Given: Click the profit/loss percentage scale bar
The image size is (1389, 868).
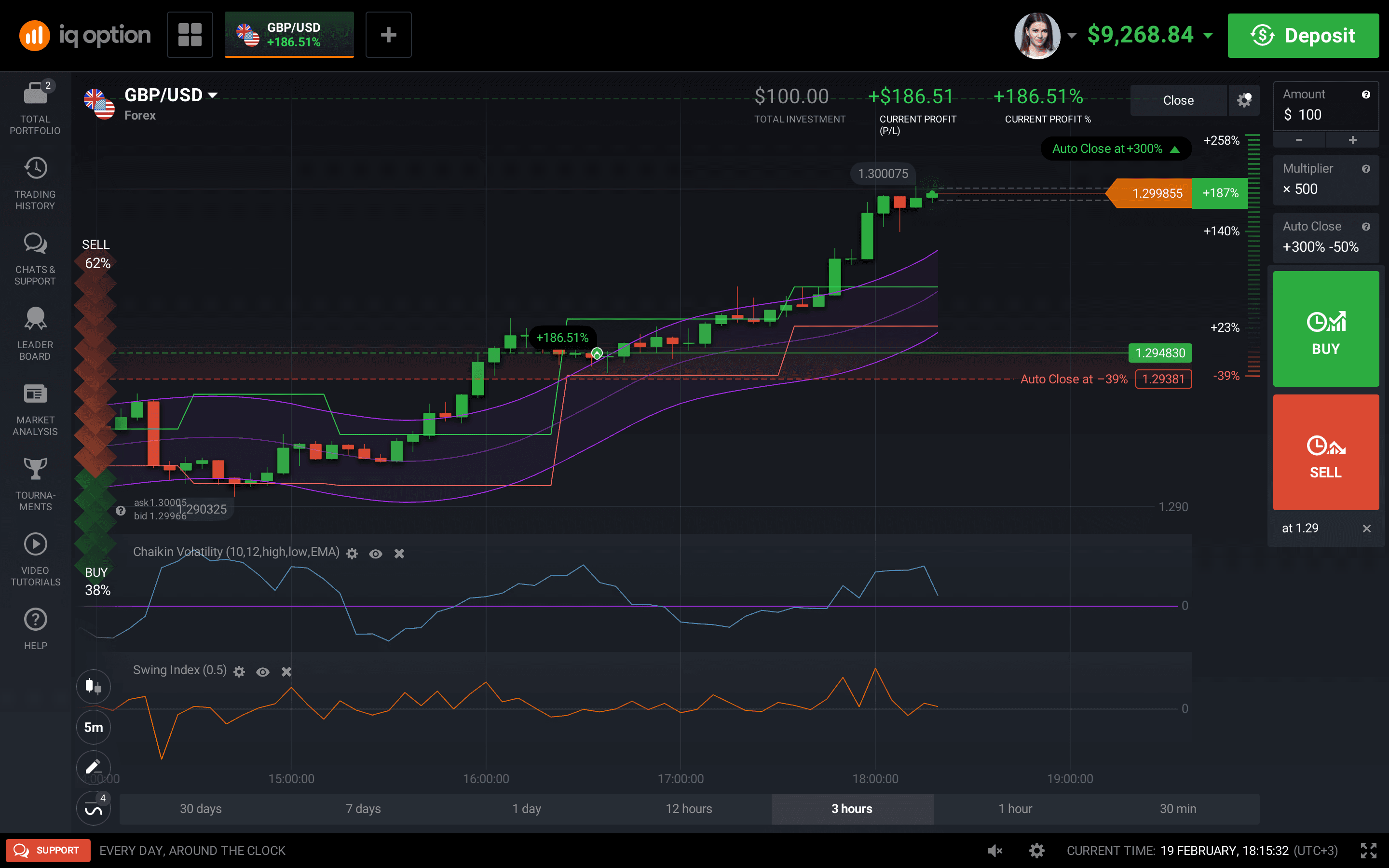Looking at the screenshot, I should pyautogui.click(x=1253, y=256).
